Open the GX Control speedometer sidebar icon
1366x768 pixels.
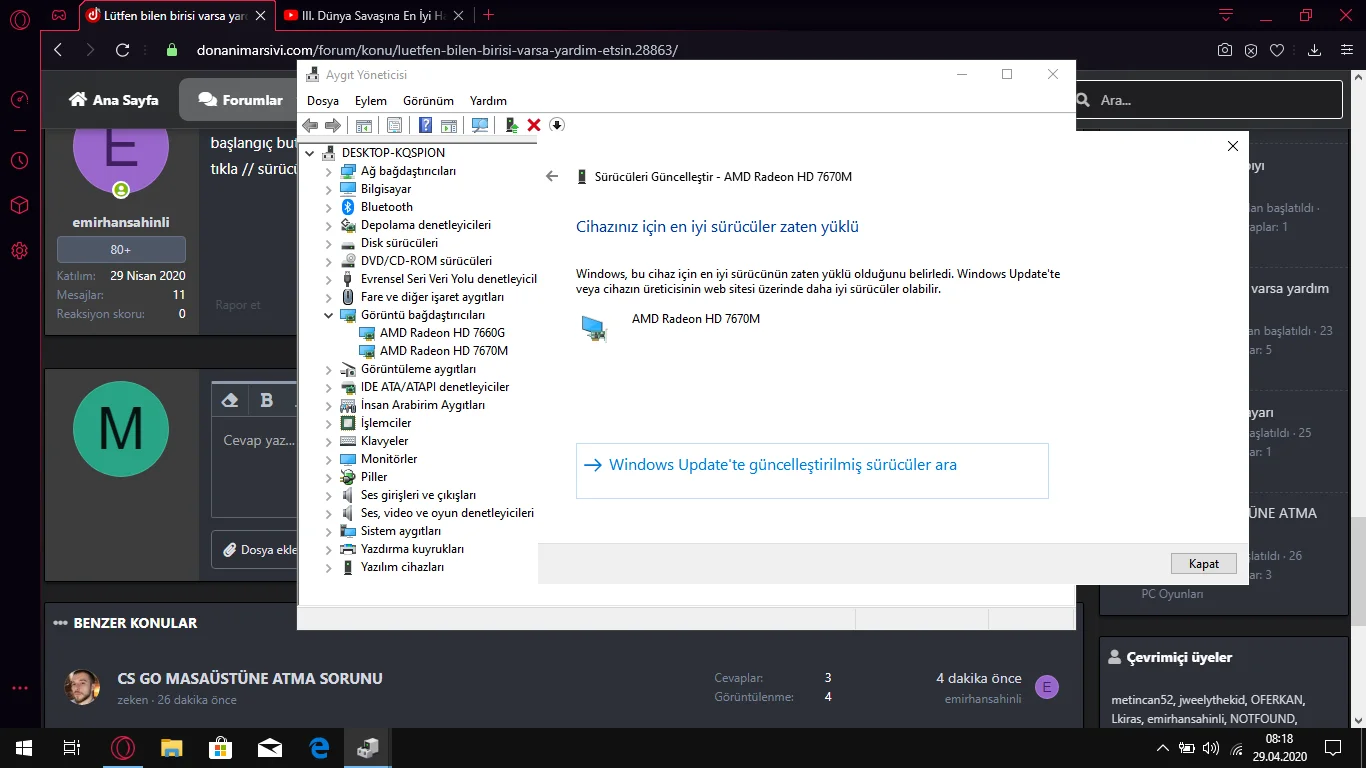[x=19, y=100]
